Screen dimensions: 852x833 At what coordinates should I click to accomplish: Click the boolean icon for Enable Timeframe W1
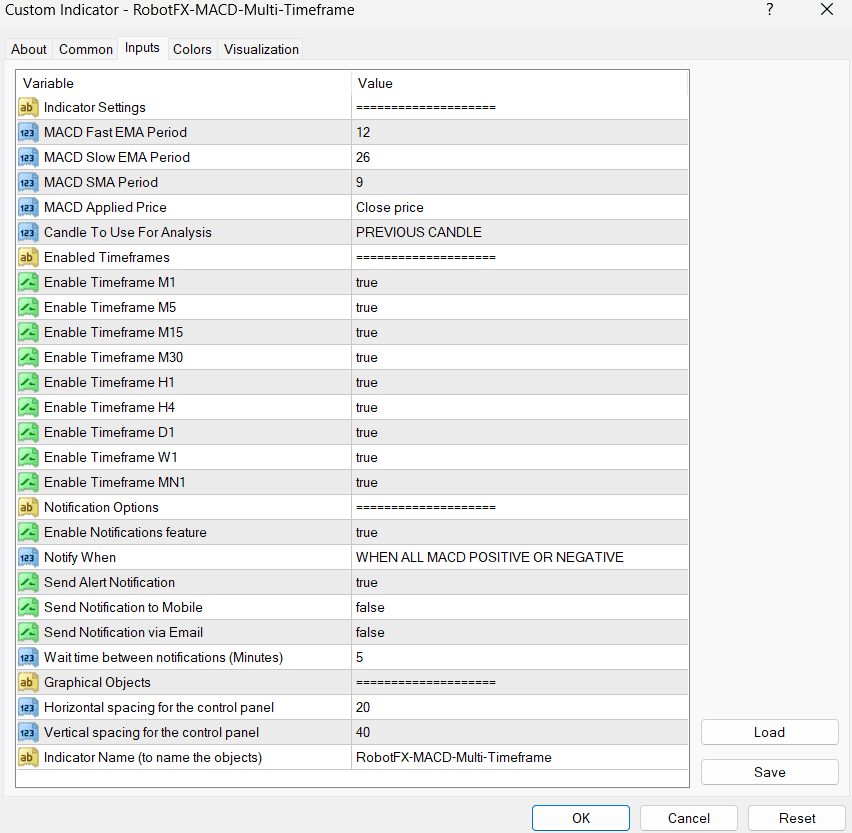tap(28, 457)
